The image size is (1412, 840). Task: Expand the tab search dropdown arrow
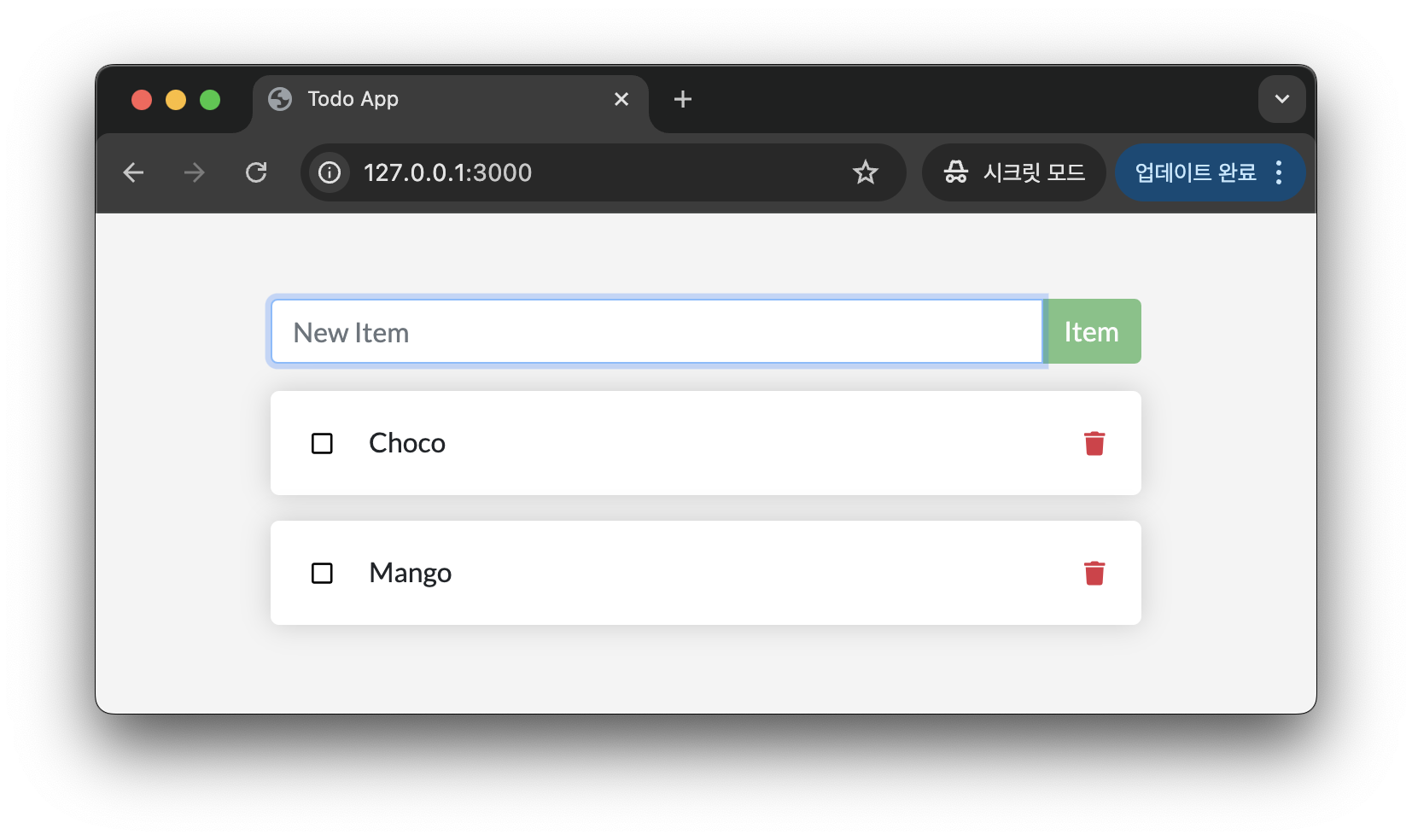coord(1281,99)
